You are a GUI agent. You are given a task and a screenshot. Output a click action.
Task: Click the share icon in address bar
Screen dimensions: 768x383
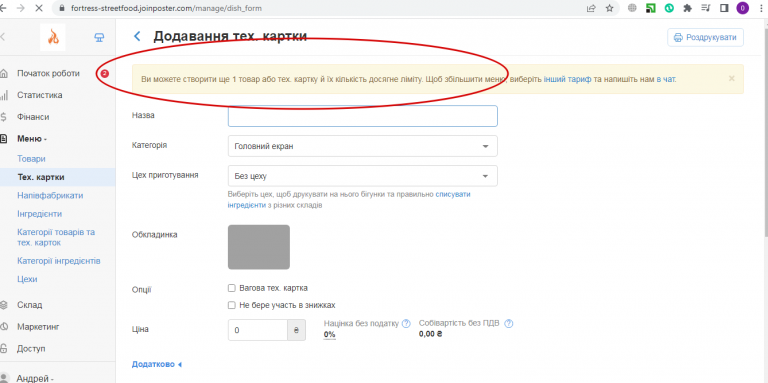(x=591, y=8)
